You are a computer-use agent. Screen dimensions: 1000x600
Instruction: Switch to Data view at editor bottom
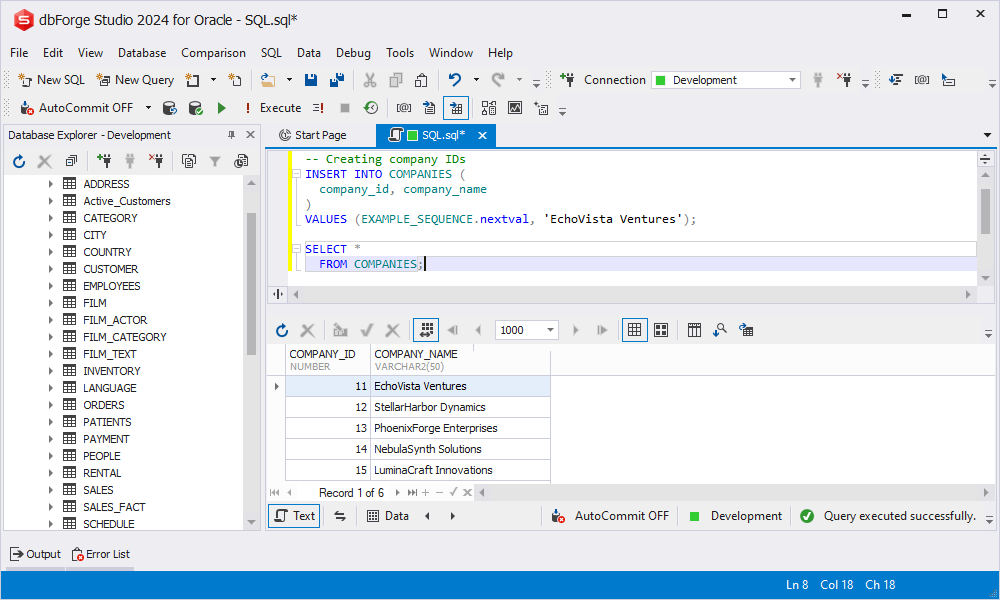[388, 516]
